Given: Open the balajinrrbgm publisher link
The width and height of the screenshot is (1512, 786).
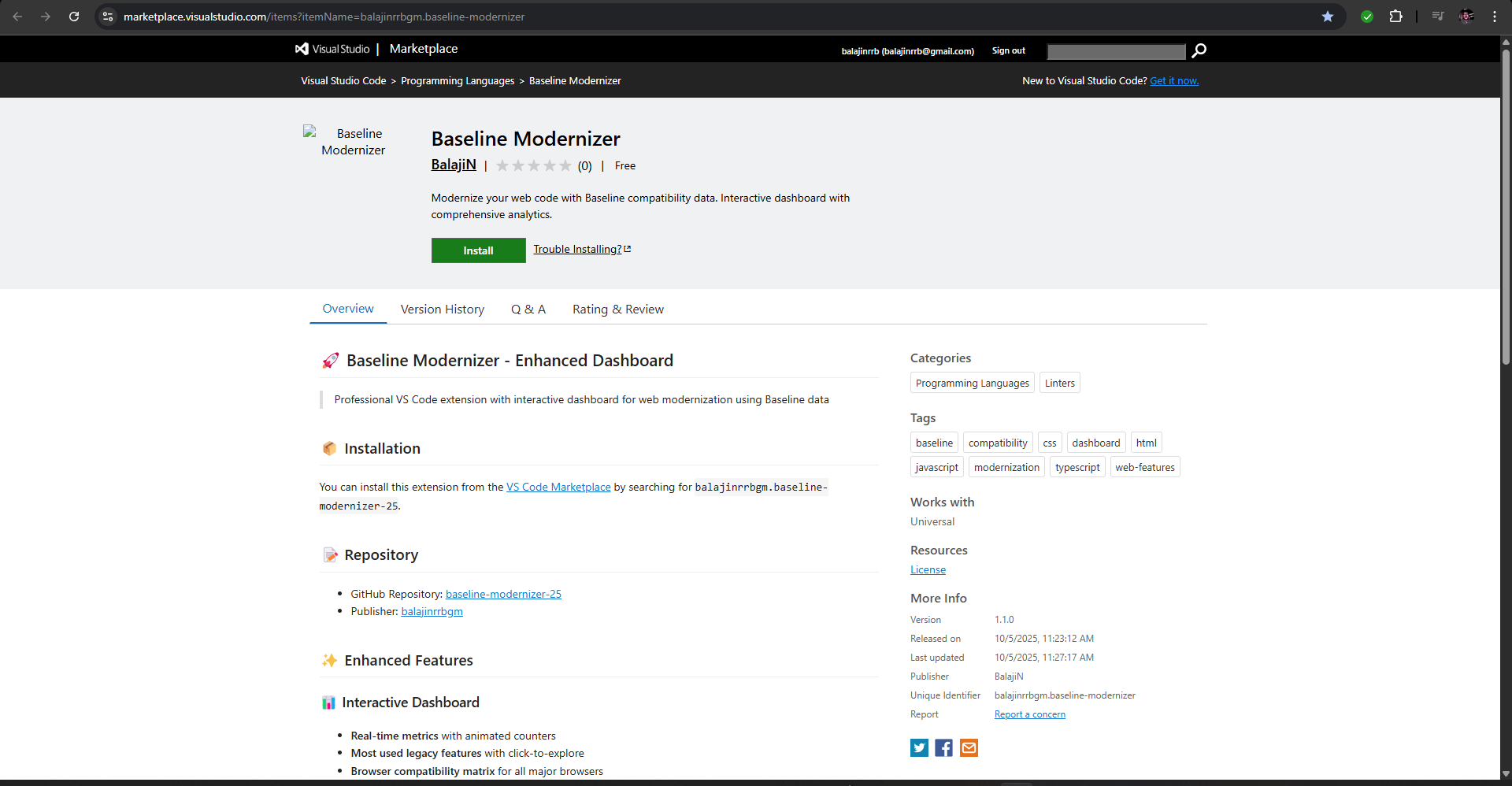Looking at the screenshot, I should [432, 611].
